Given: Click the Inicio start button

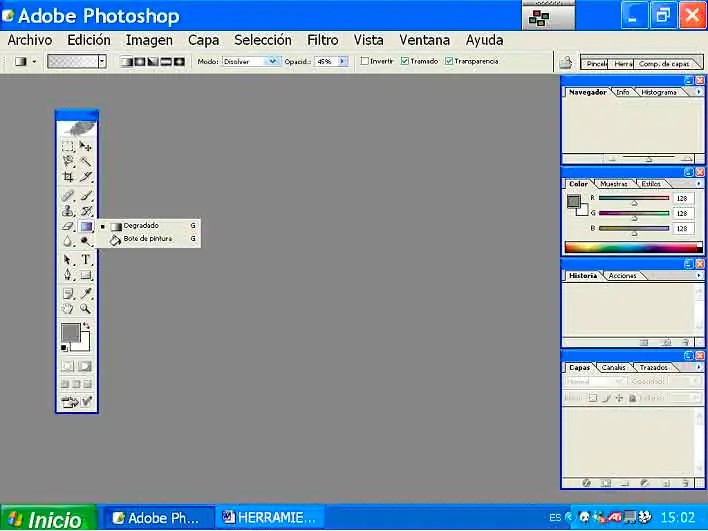Looking at the screenshot, I should coord(48,518).
